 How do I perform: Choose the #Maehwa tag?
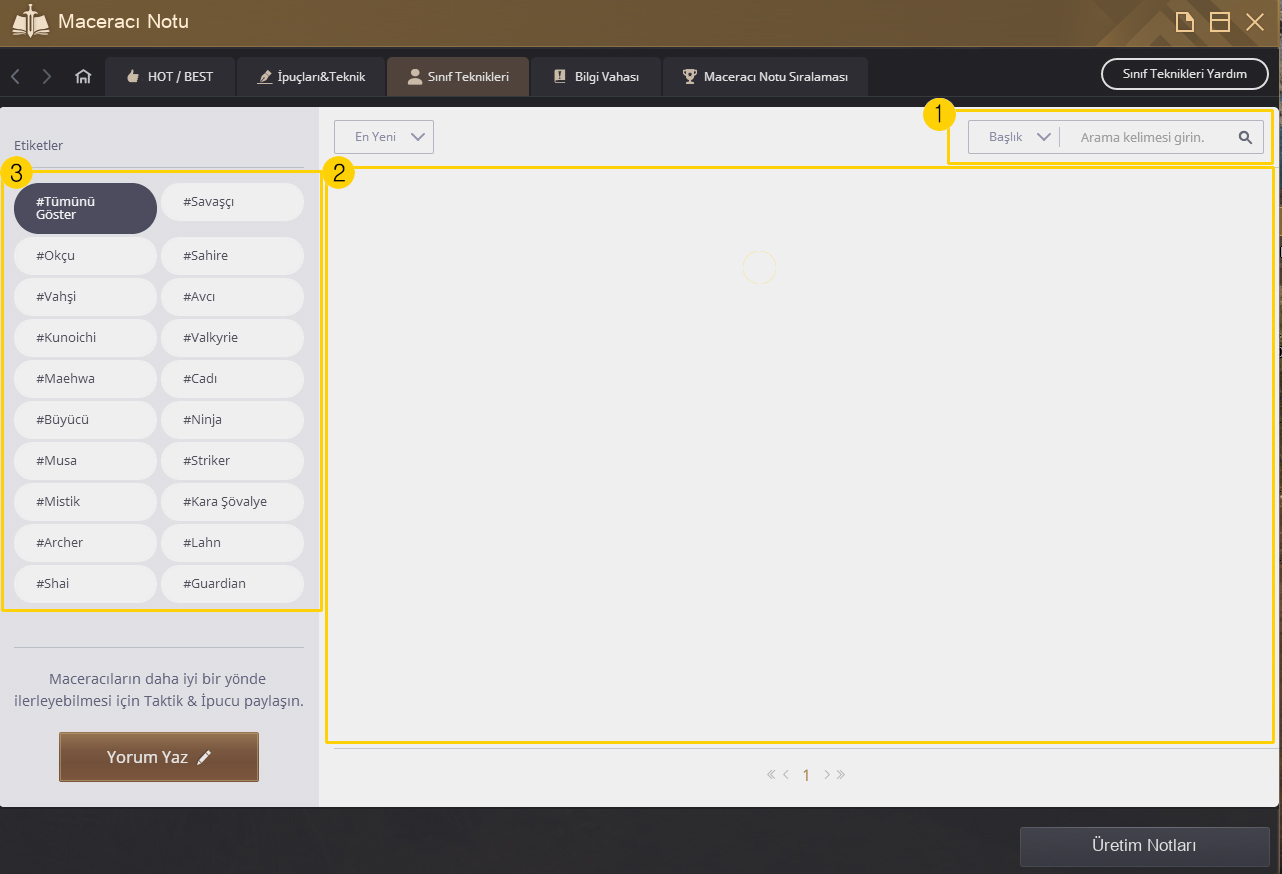click(86, 379)
